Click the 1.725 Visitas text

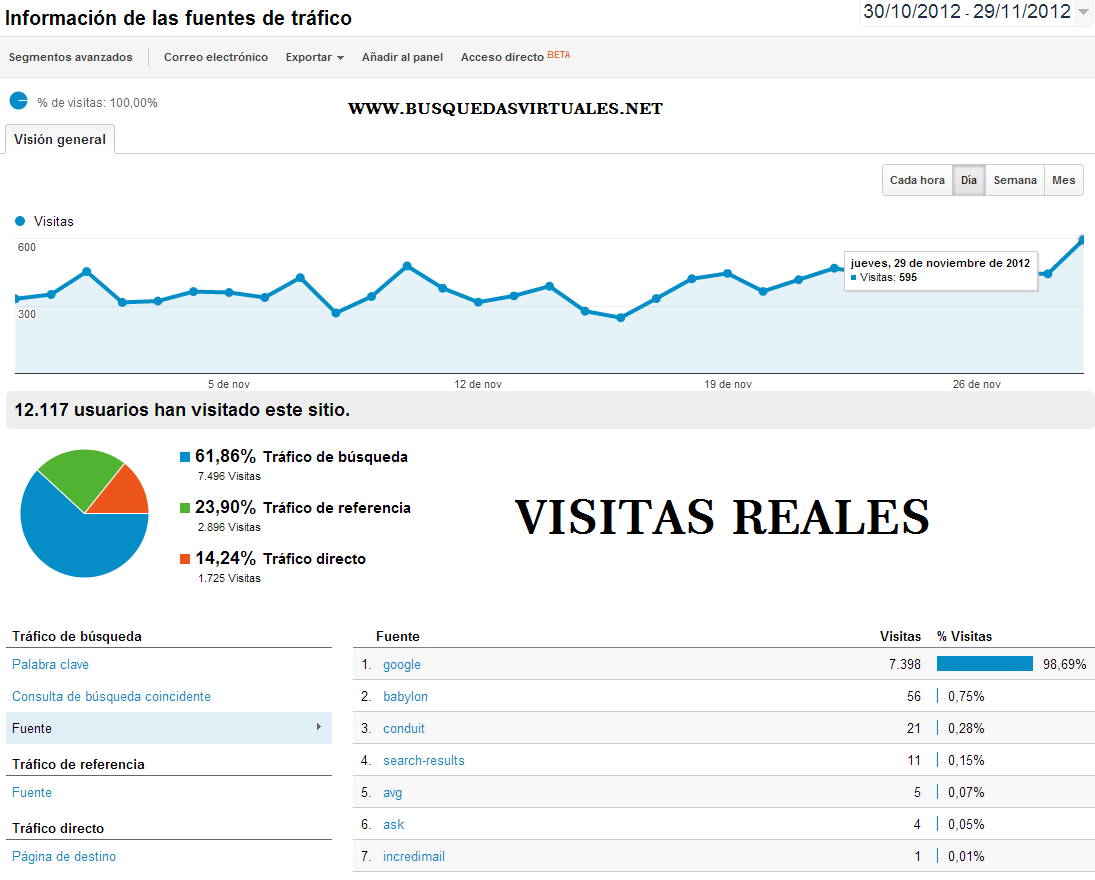click(x=229, y=578)
